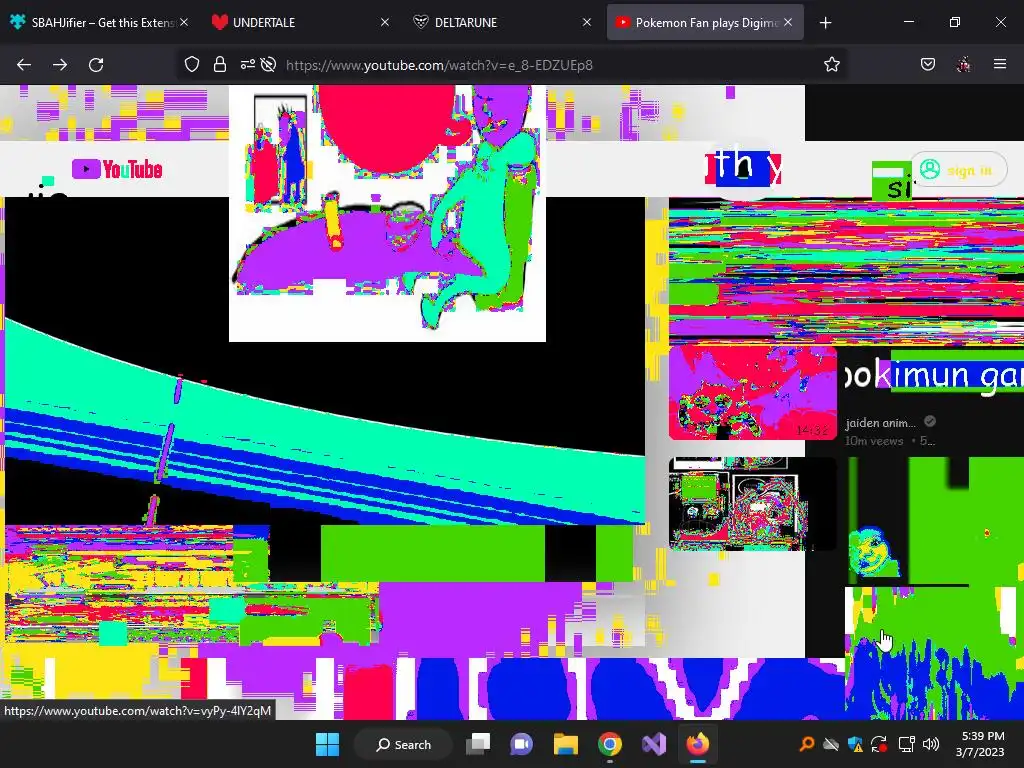Screen dimensions: 1024x768
Task: Click the search magnifier tray icon
Action: (x=807, y=744)
